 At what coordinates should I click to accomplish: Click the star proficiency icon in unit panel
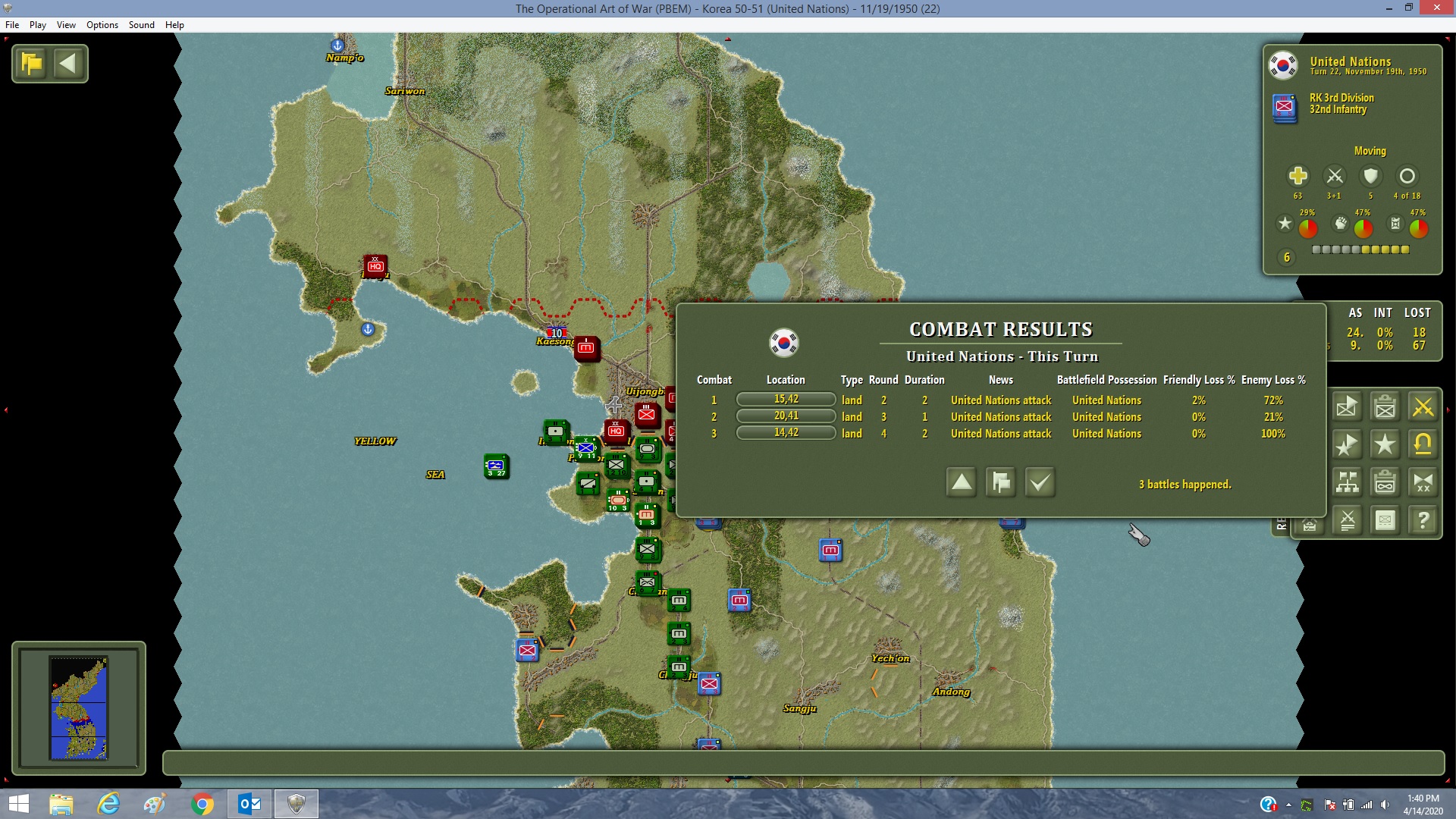[1285, 224]
